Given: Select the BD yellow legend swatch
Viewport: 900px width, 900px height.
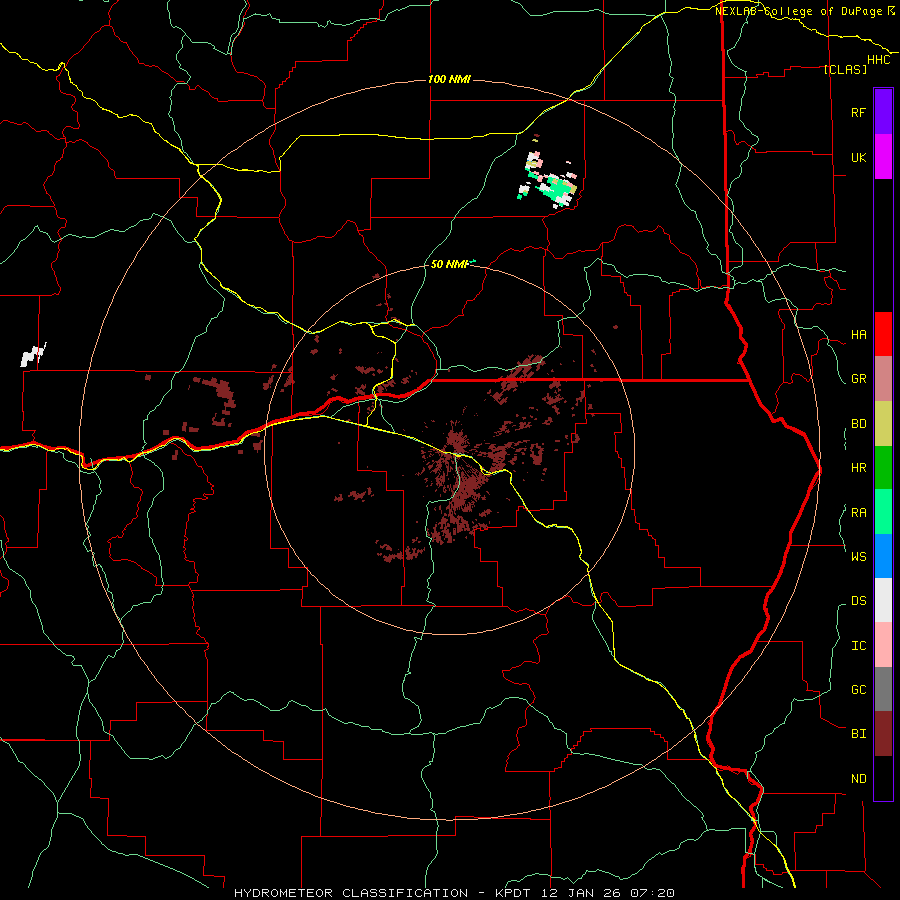Looking at the screenshot, I should pos(883,424).
